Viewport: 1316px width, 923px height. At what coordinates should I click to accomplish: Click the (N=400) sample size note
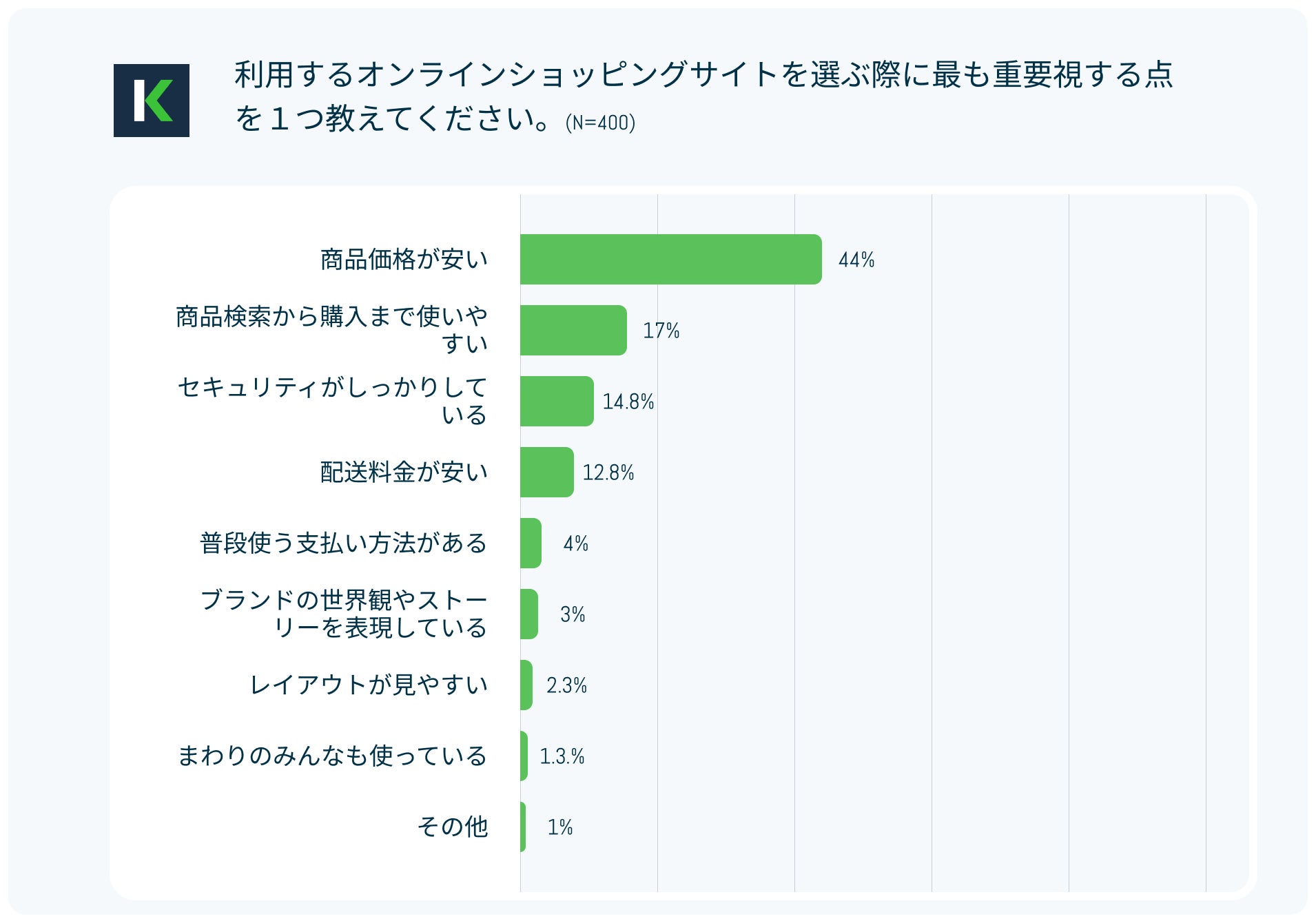600,123
